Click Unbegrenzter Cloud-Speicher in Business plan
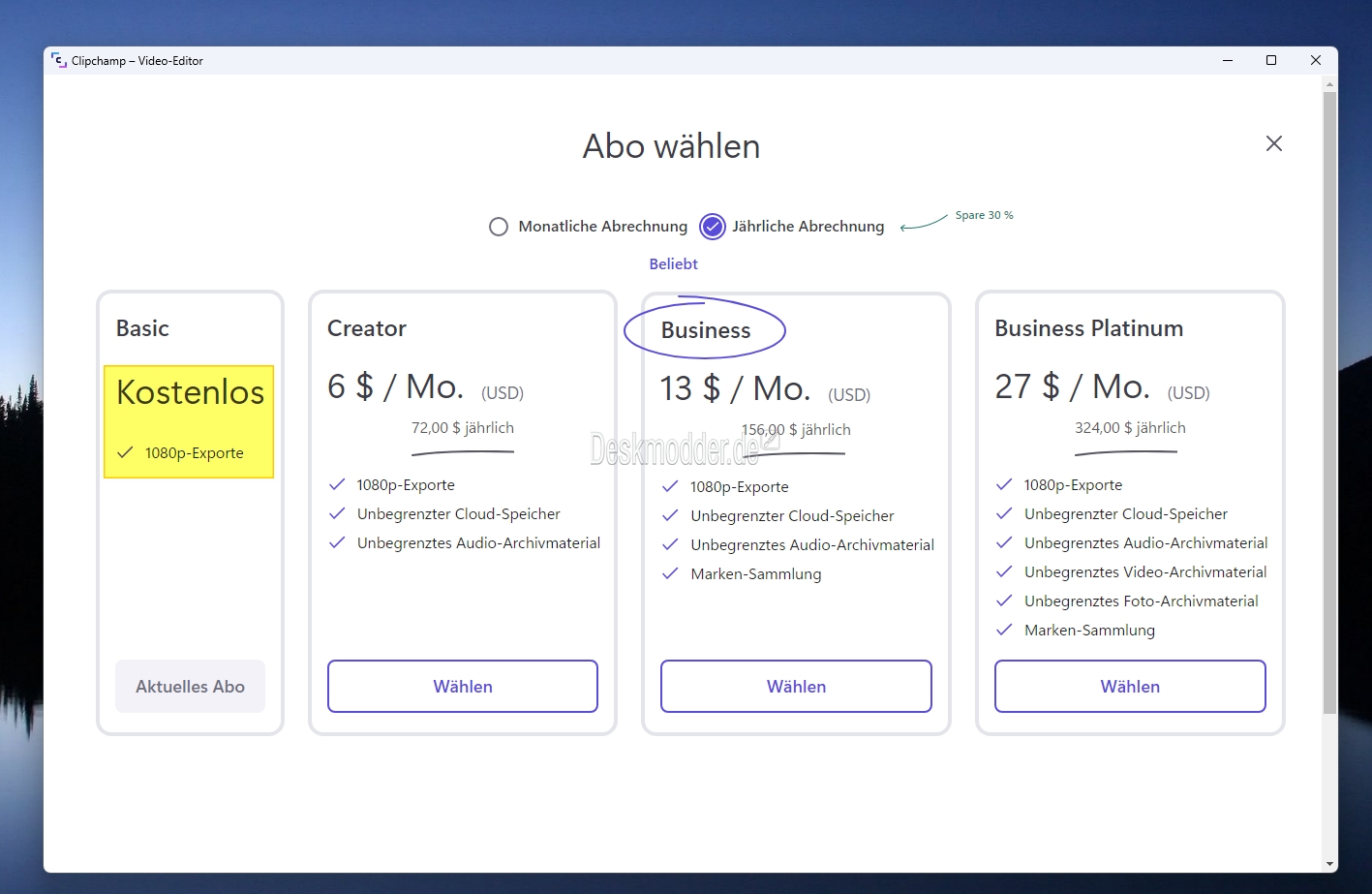The height and width of the screenshot is (894, 1372). [792, 516]
